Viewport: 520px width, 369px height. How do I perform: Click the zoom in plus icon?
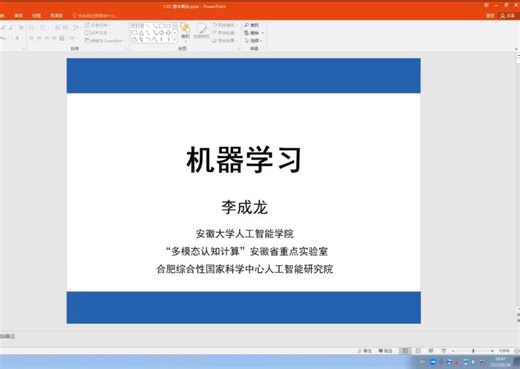(492, 351)
